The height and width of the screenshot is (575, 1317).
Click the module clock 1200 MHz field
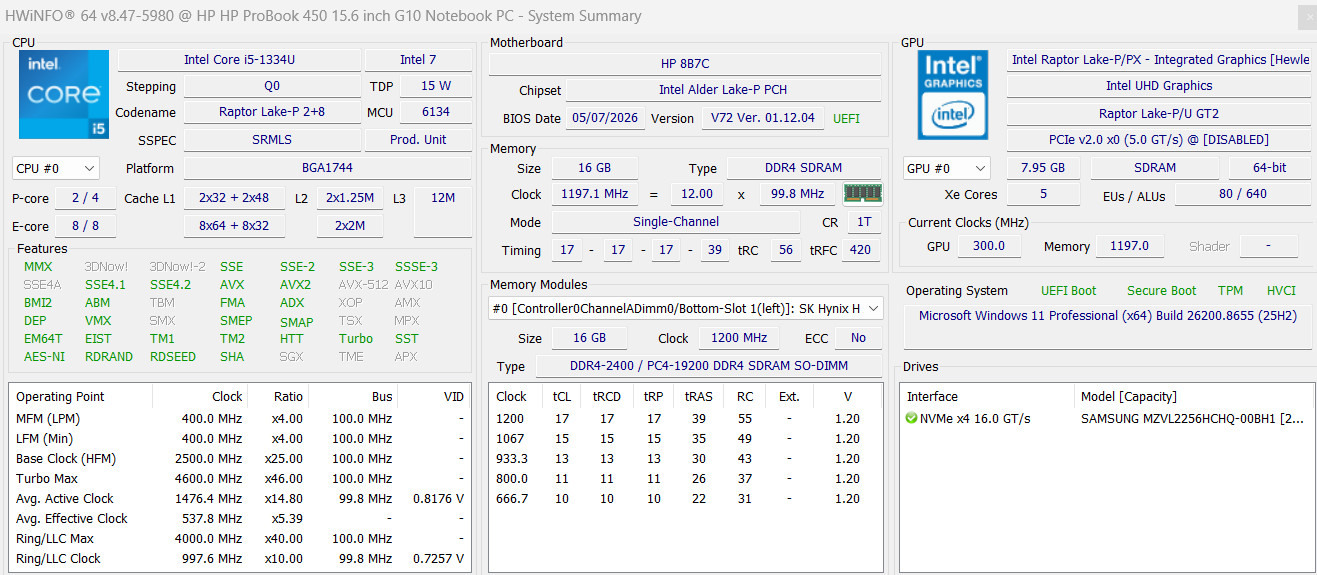[738, 338]
